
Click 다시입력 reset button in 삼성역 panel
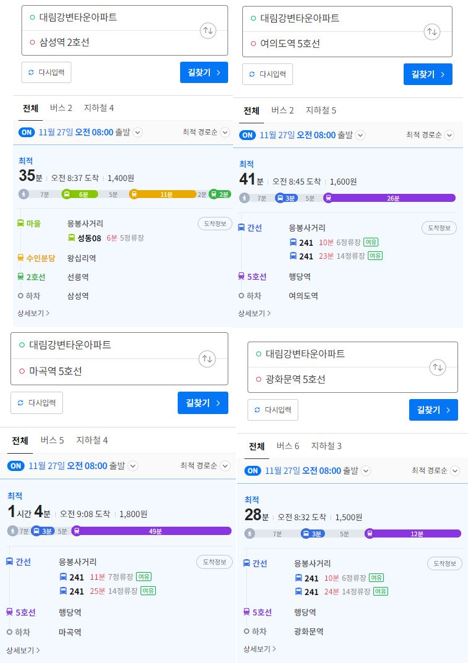46,72
